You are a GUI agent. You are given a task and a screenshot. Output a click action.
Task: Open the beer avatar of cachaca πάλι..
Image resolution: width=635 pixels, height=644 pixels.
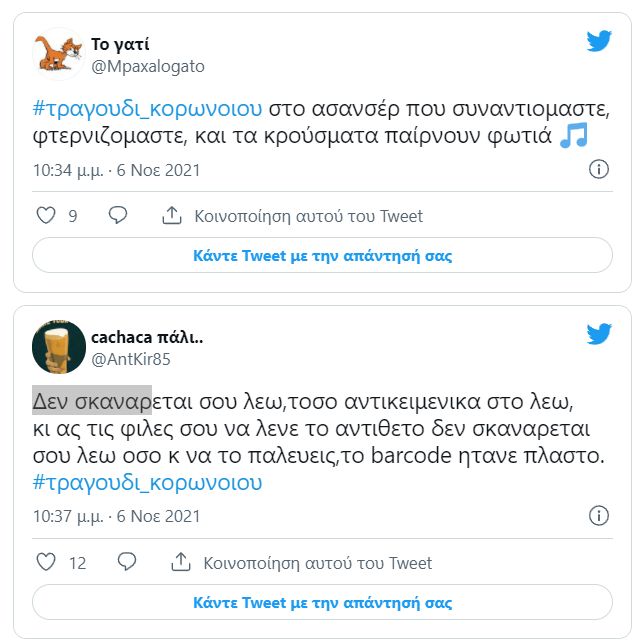(58, 346)
